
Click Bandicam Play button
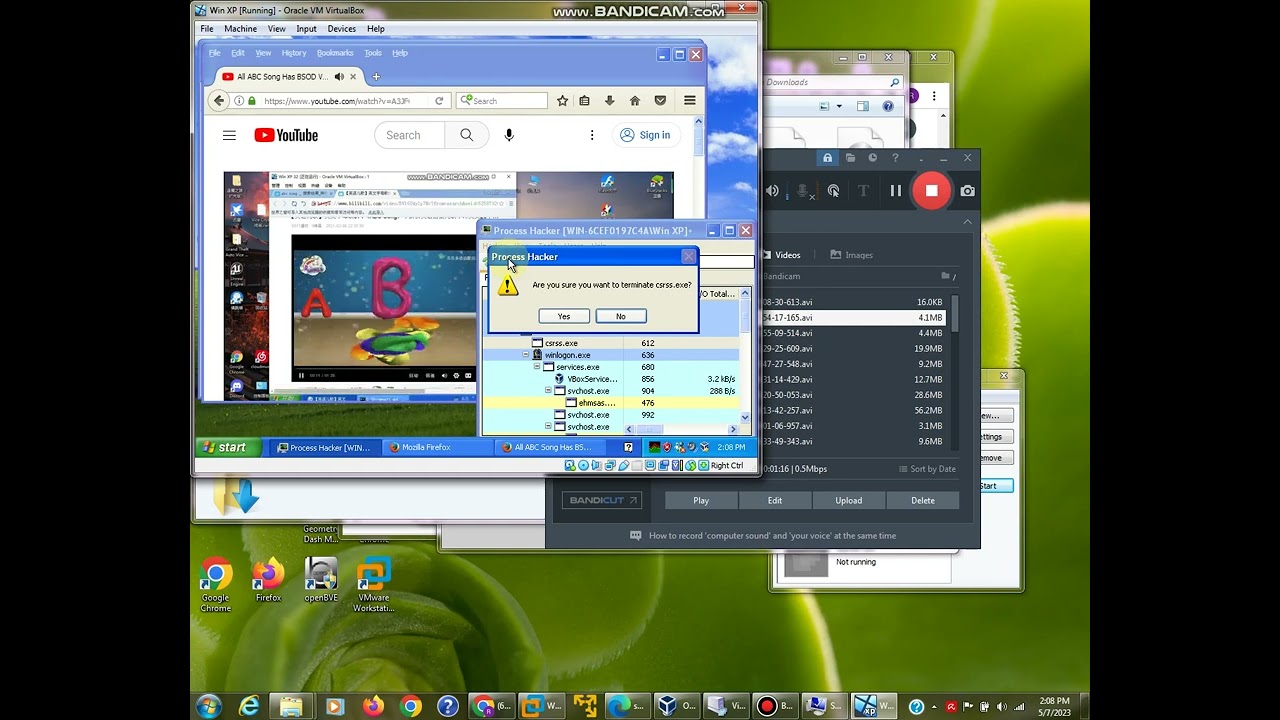point(701,500)
